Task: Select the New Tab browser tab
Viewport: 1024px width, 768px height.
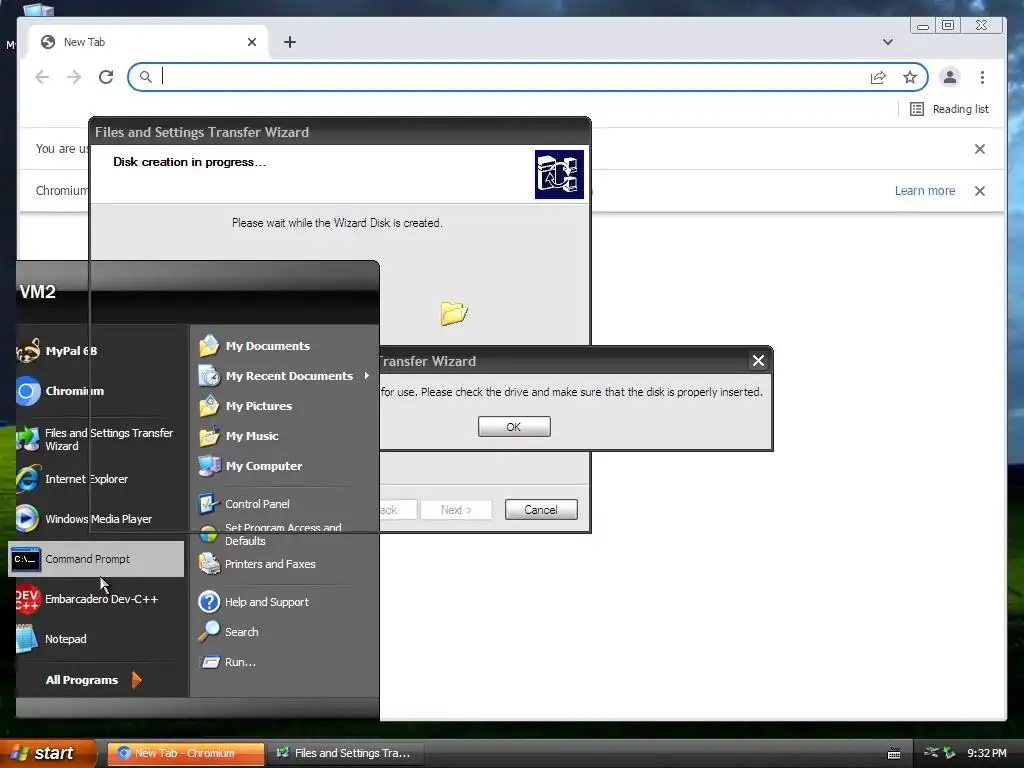Action: click(x=147, y=42)
